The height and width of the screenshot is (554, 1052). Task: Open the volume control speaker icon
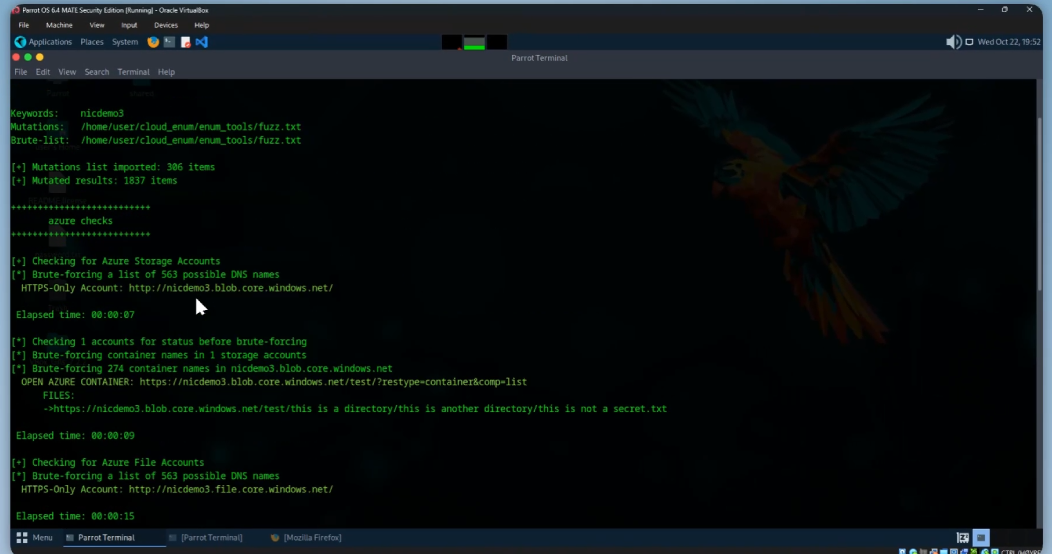click(953, 42)
